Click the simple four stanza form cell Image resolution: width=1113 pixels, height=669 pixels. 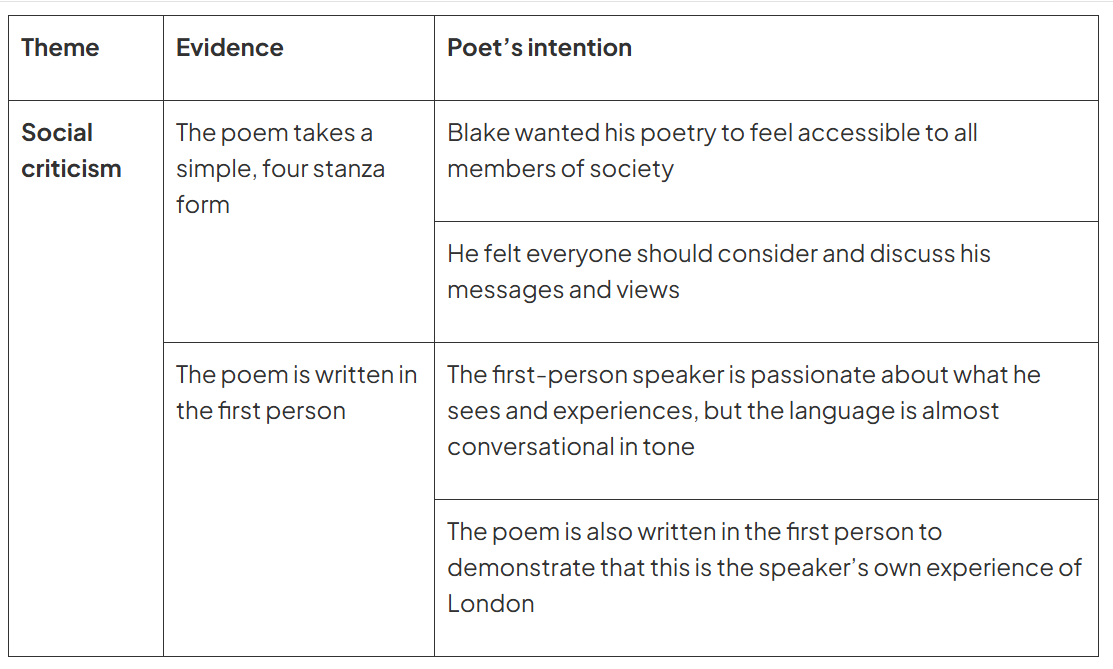pos(299,222)
